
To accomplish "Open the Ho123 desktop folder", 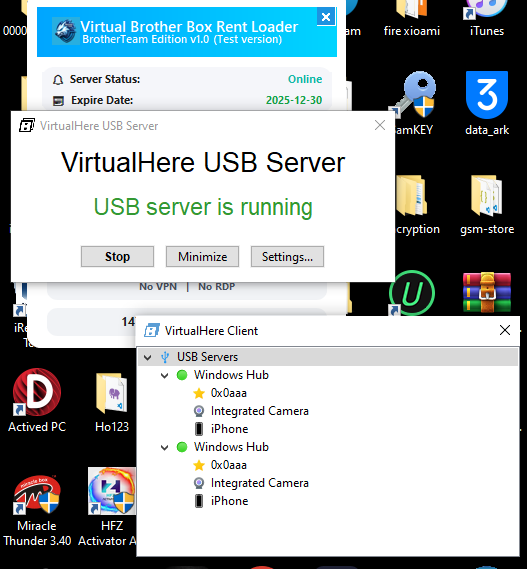I will click(112, 403).
